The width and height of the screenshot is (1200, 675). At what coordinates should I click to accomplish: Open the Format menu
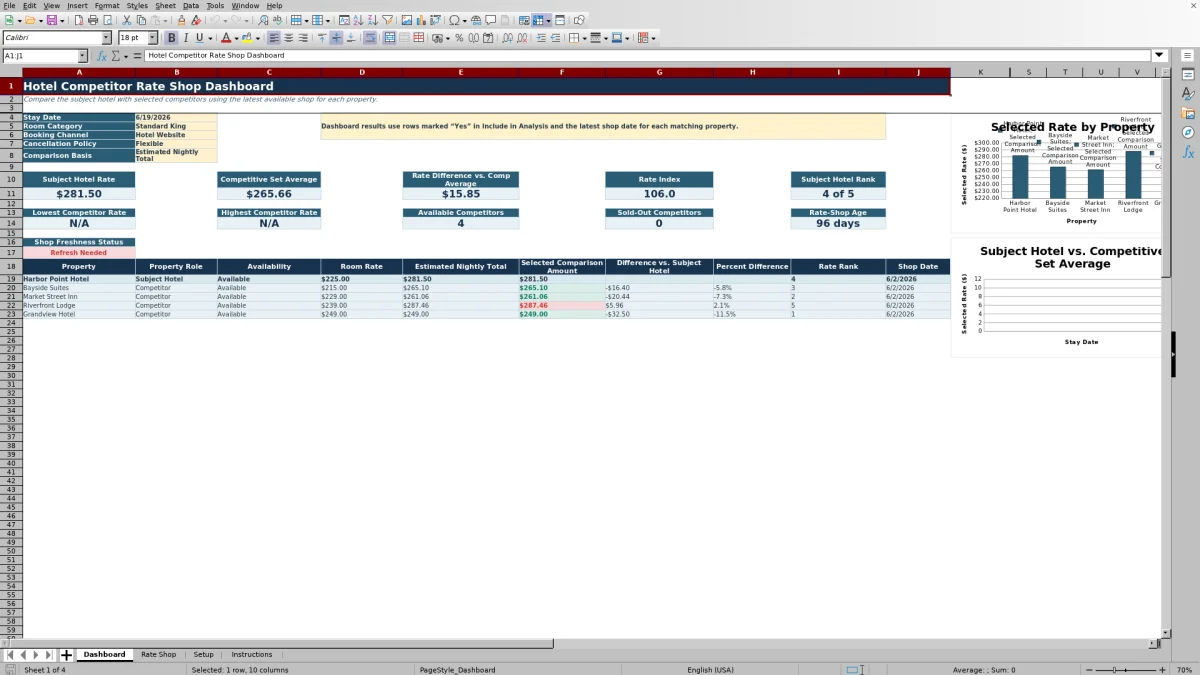[107, 6]
